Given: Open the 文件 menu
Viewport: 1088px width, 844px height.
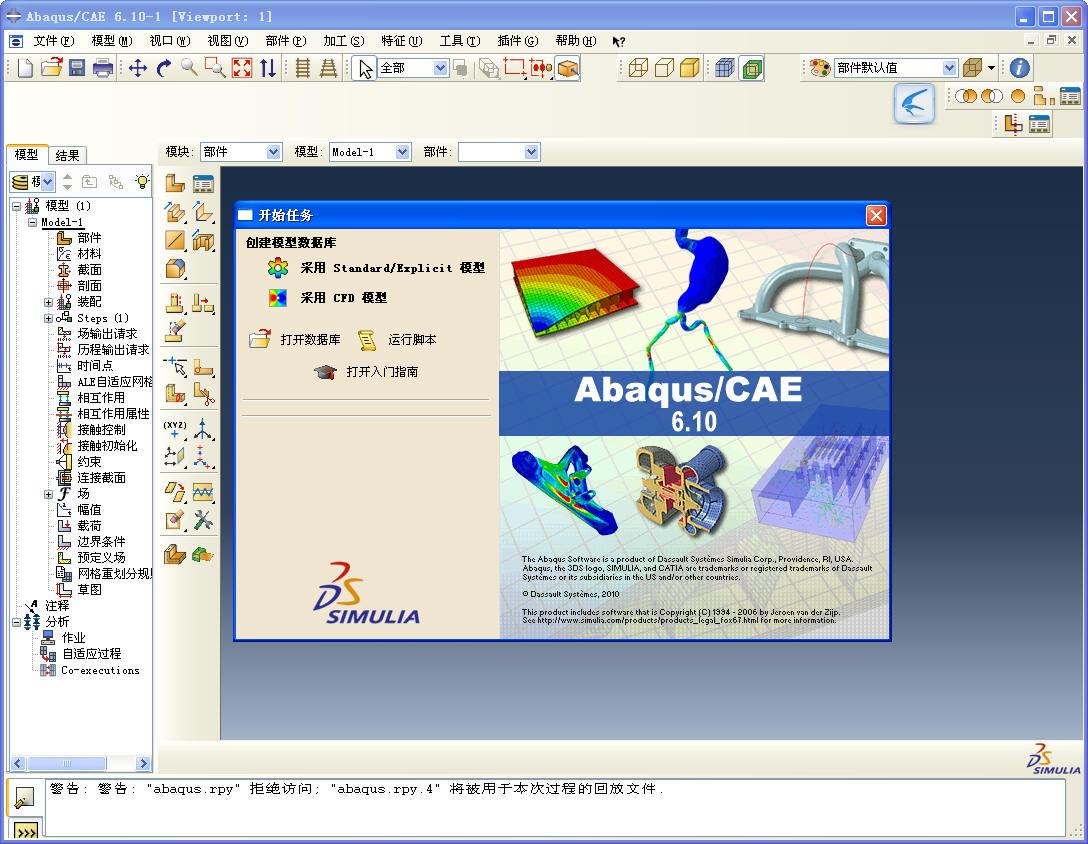Looking at the screenshot, I should pos(53,42).
